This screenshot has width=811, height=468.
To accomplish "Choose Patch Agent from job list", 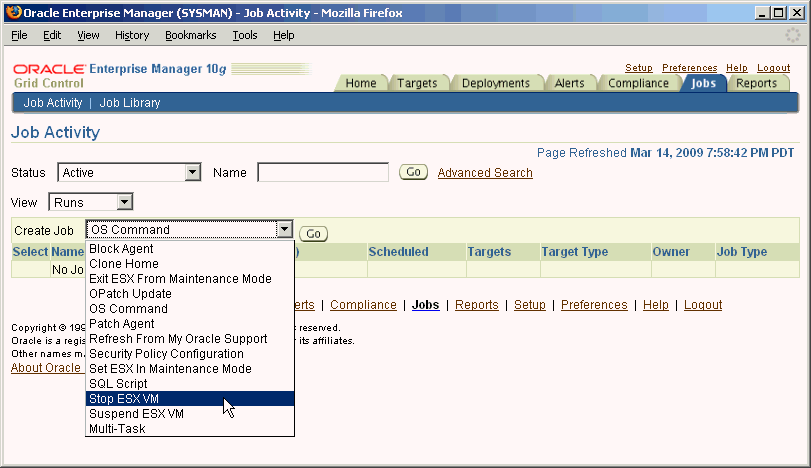I will click(190, 324).
